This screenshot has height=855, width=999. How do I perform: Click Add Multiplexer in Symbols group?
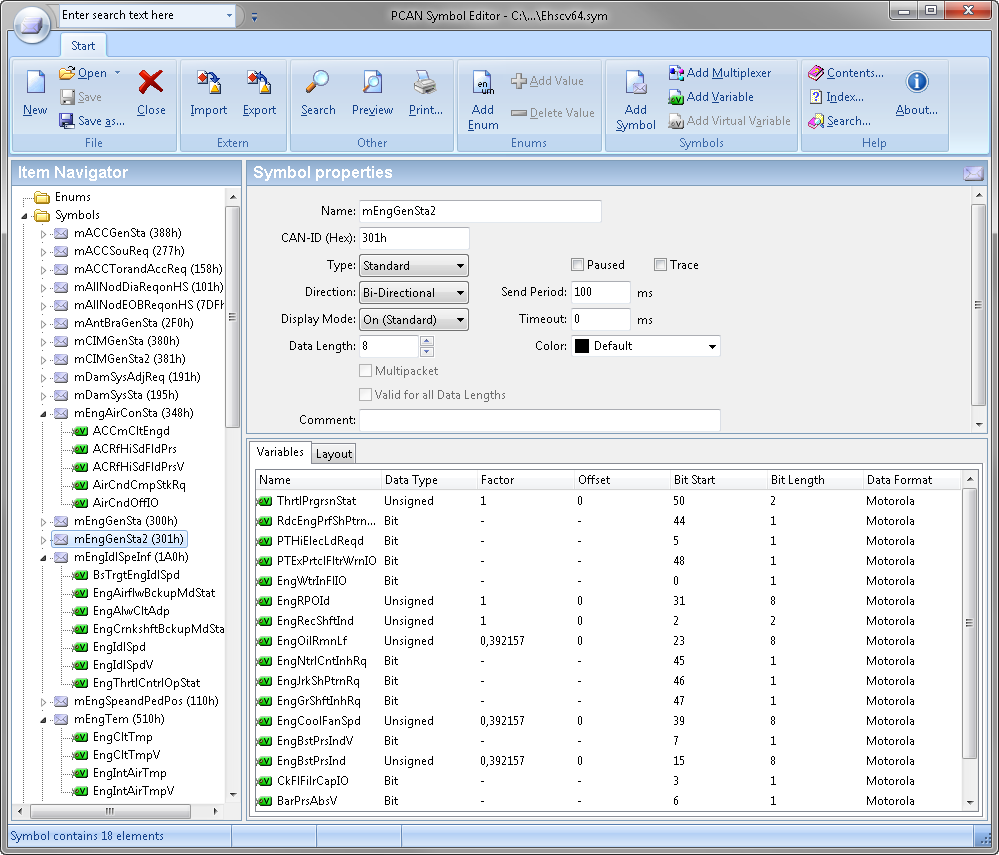pos(720,73)
